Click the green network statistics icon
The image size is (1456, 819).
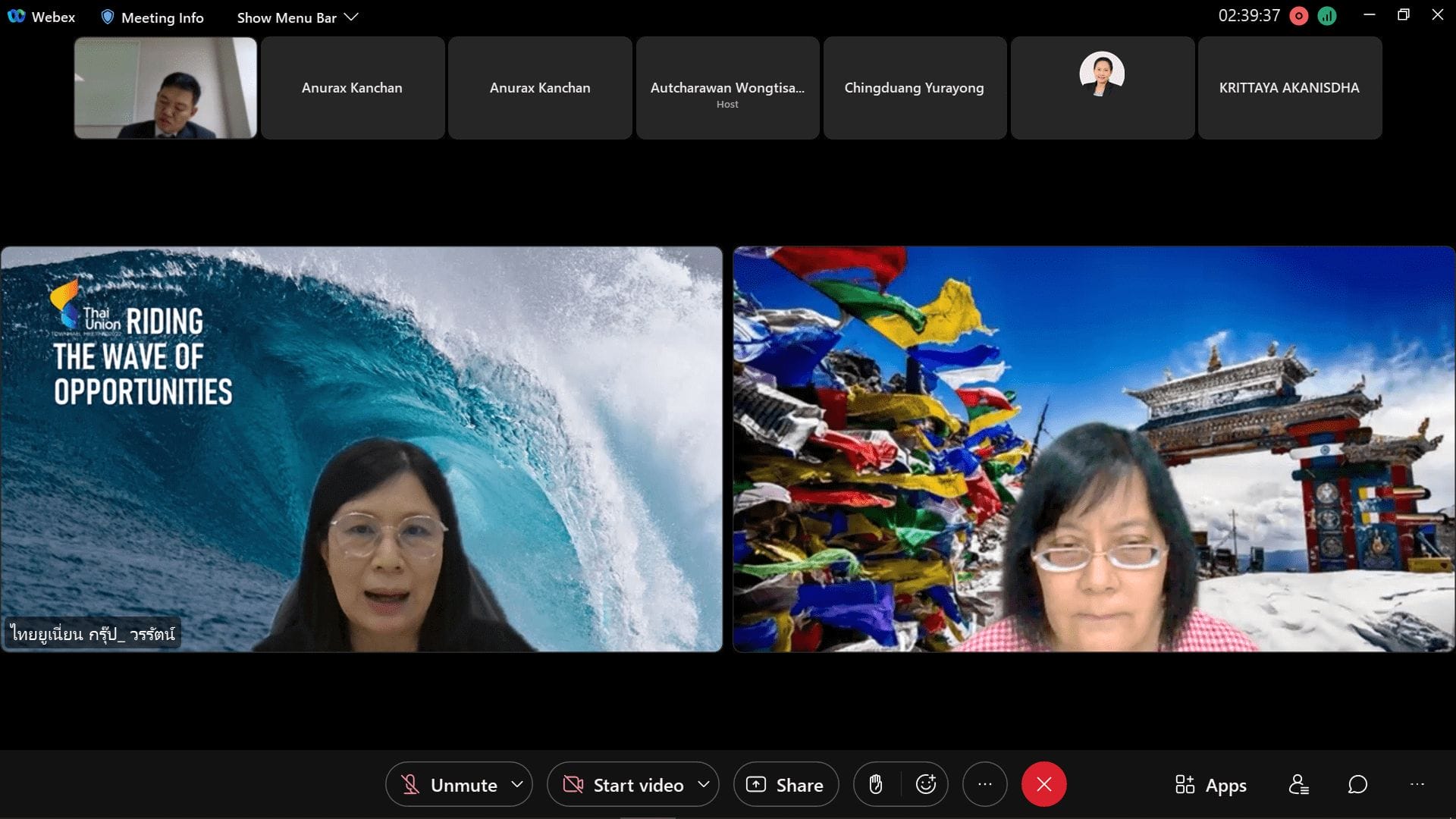click(x=1327, y=16)
